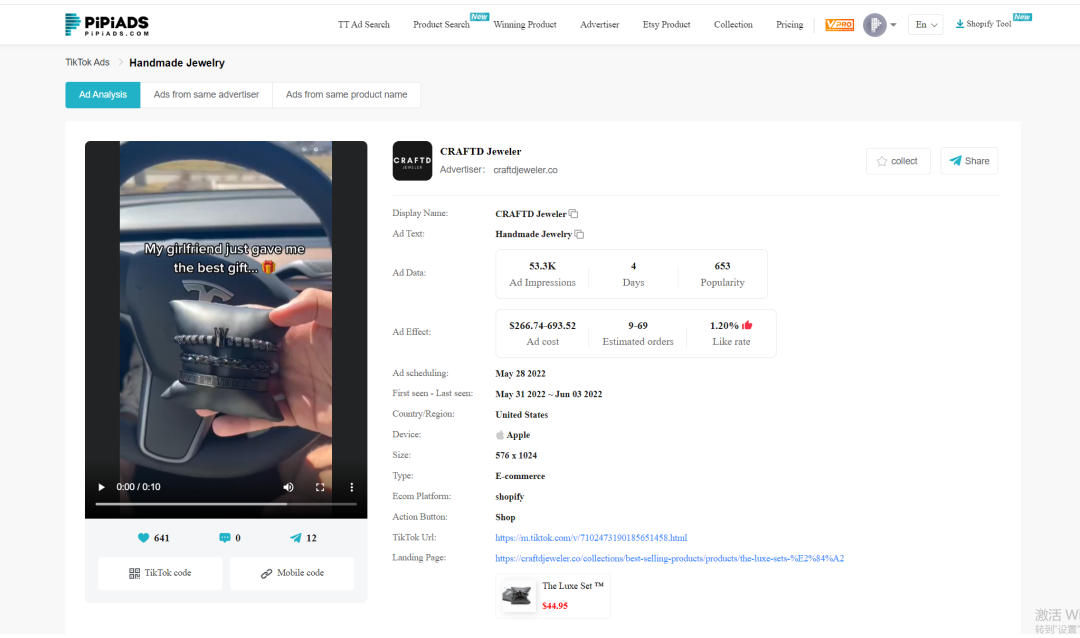Open craftdjeweler.co advertiser link
1080x638 pixels.
pos(526,170)
